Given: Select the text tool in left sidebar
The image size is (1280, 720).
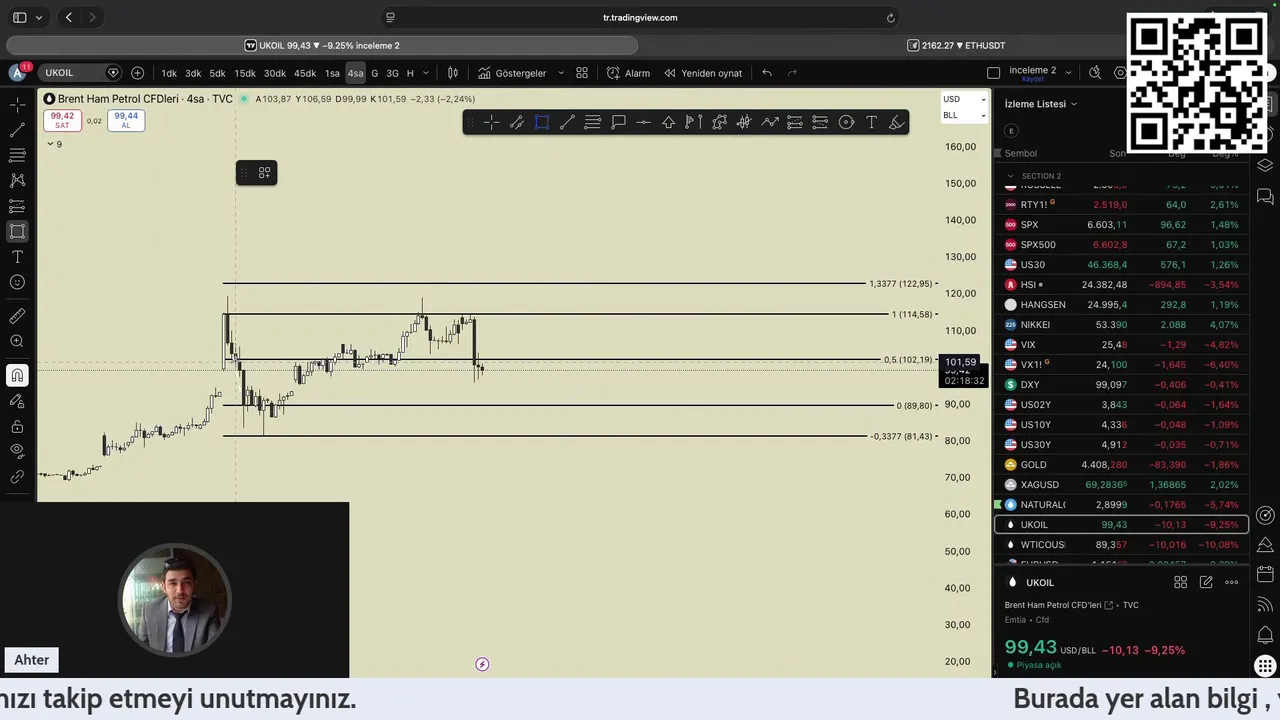Looking at the screenshot, I should [x=18, y=257].
